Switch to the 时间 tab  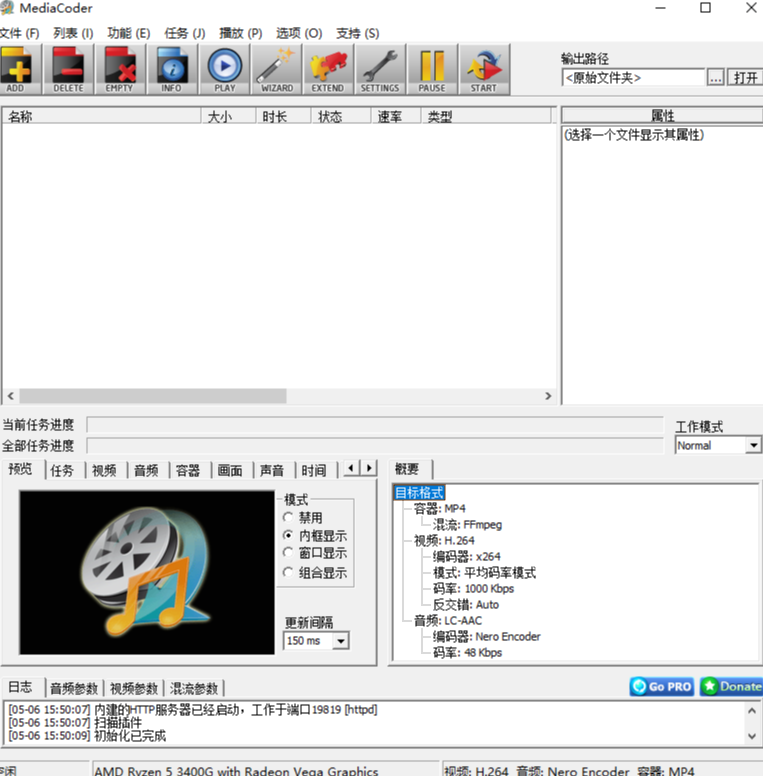click(x=314, y=470)
